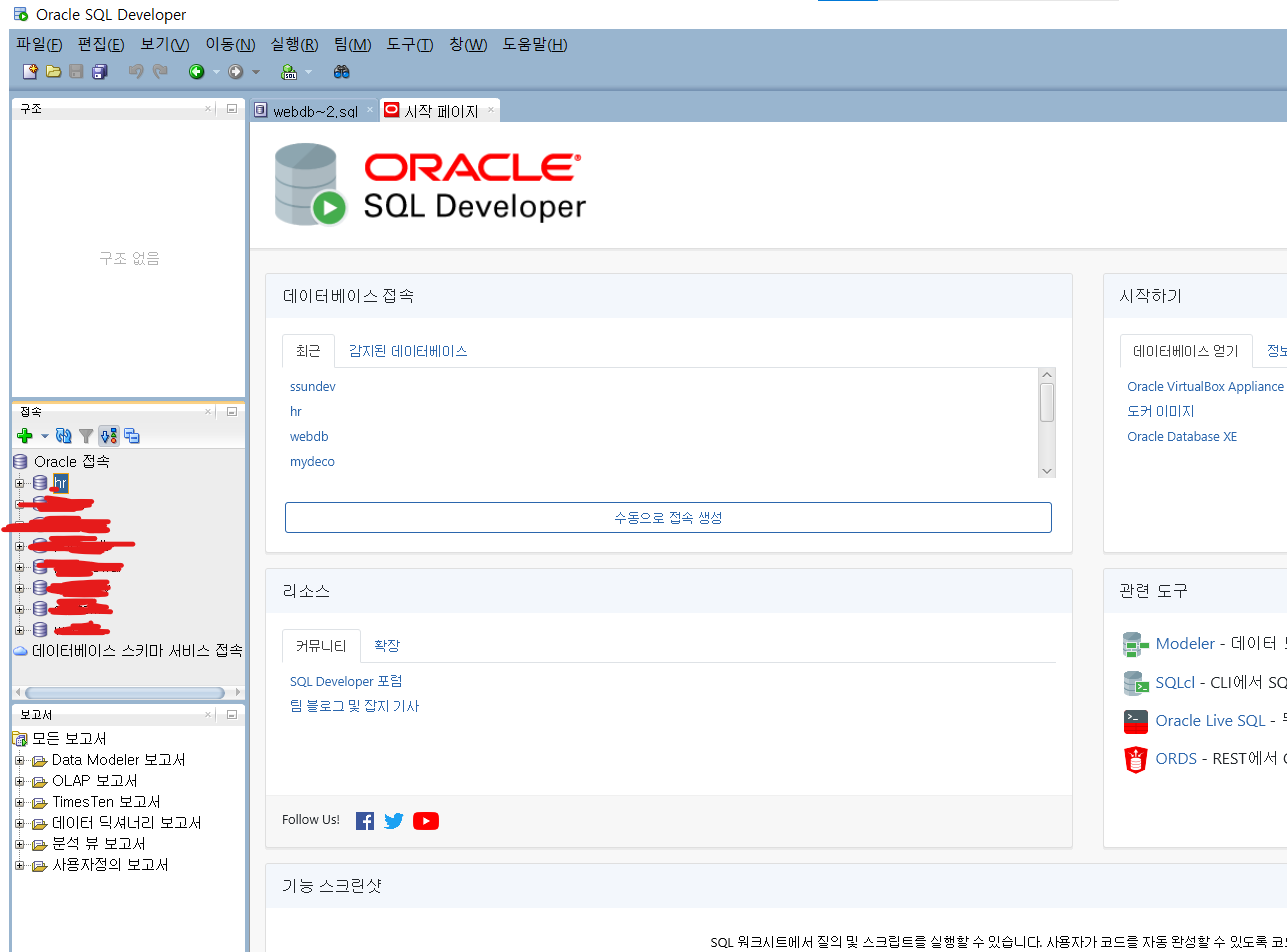The width and height of the screenshot is (1287, 952).
Task: Open Oracle VirtualBox Appliance link
Action: point(1205,386)
